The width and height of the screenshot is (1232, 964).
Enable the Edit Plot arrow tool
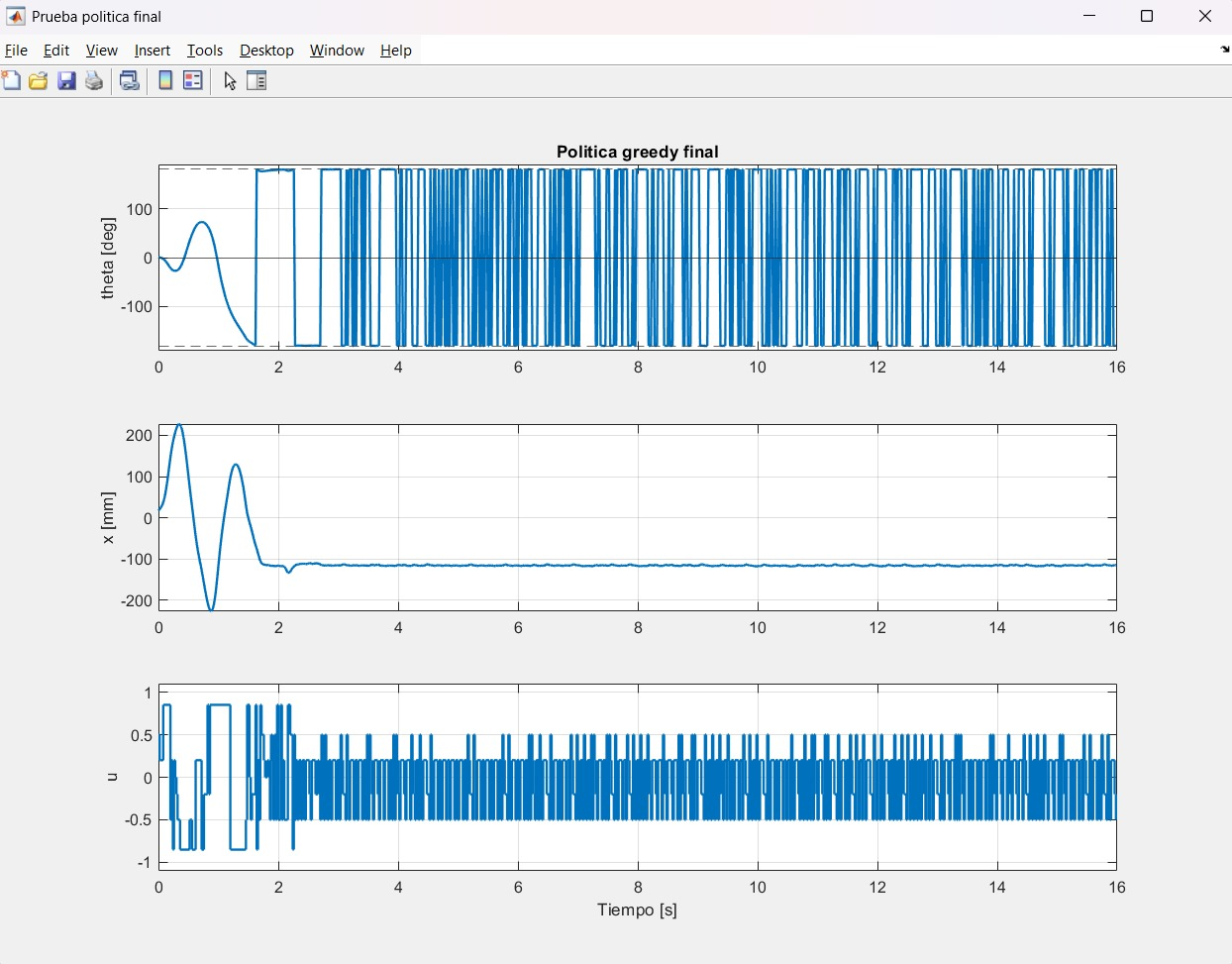[230, 81]
